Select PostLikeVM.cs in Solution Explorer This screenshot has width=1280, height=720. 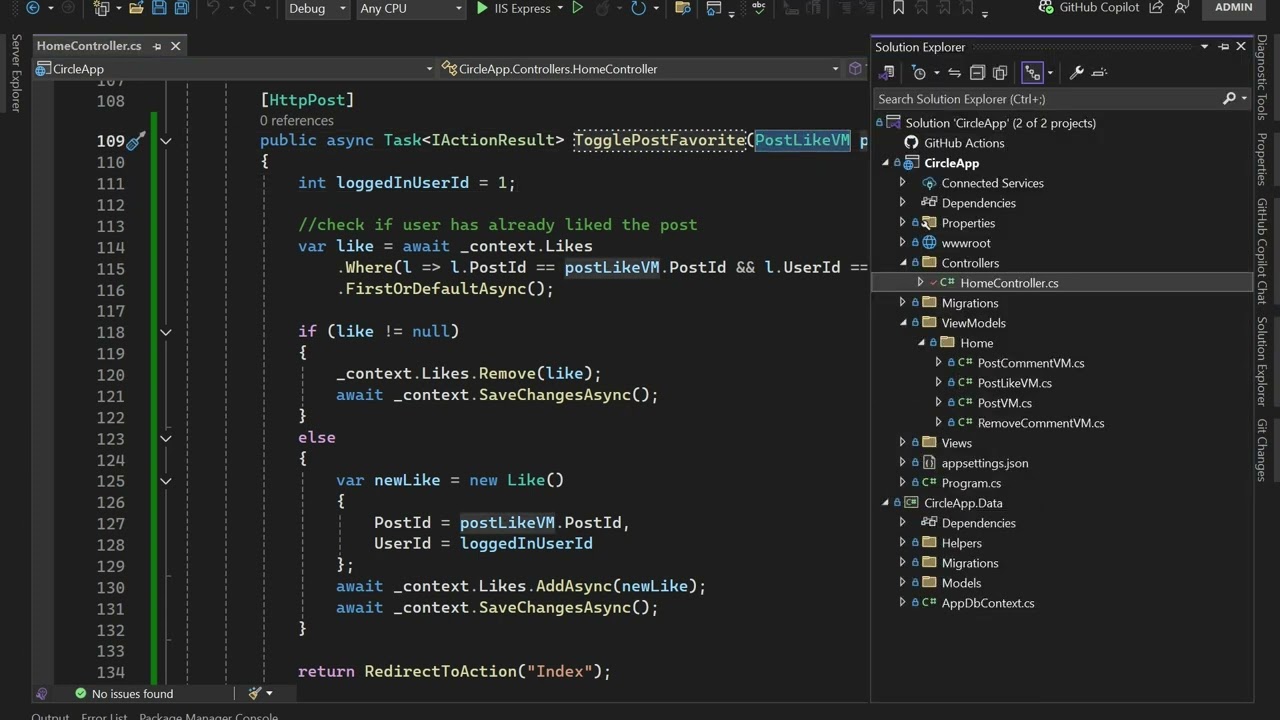tap(1014, 383)
